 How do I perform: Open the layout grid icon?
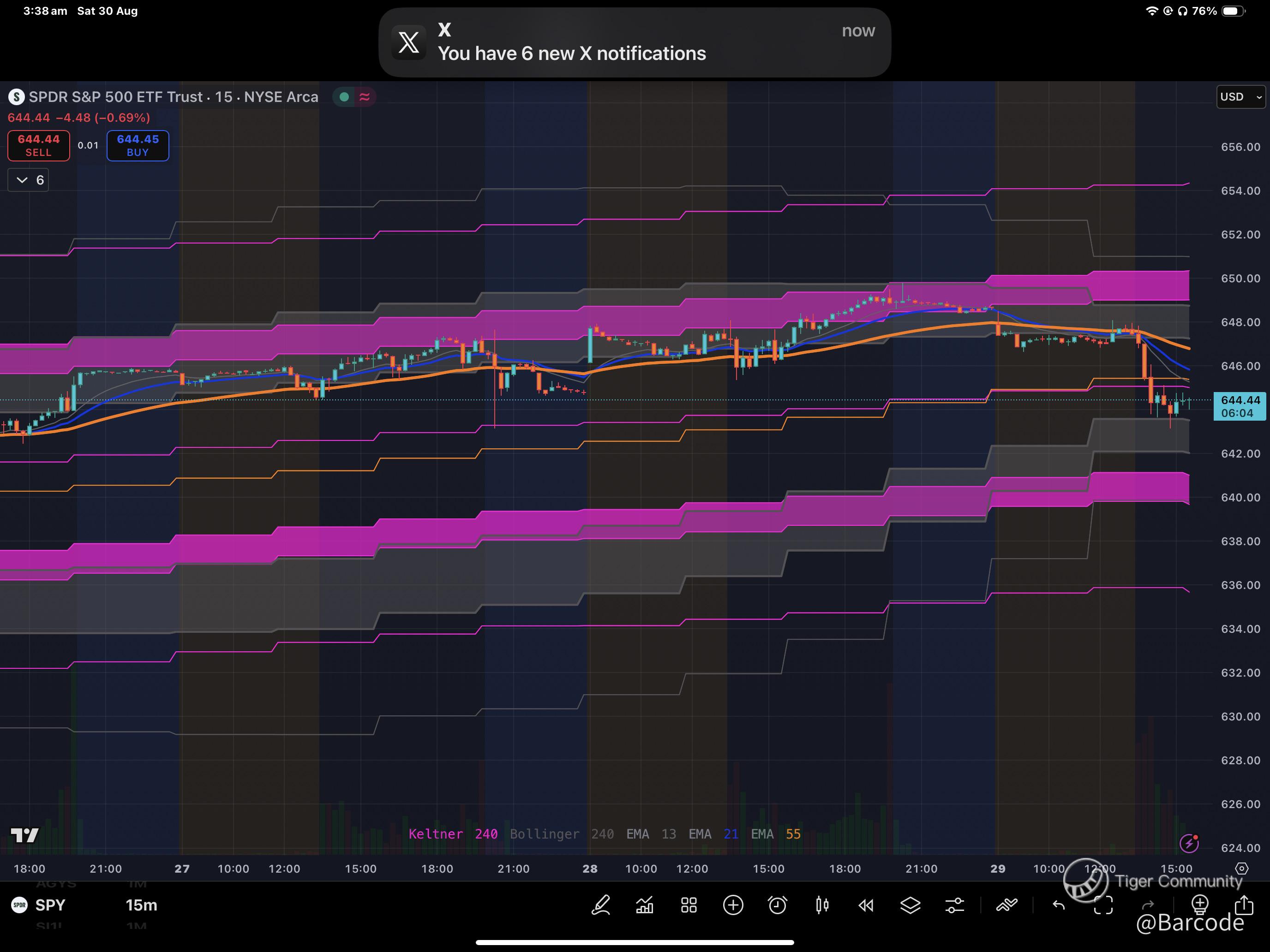click(x=689, y=905)
